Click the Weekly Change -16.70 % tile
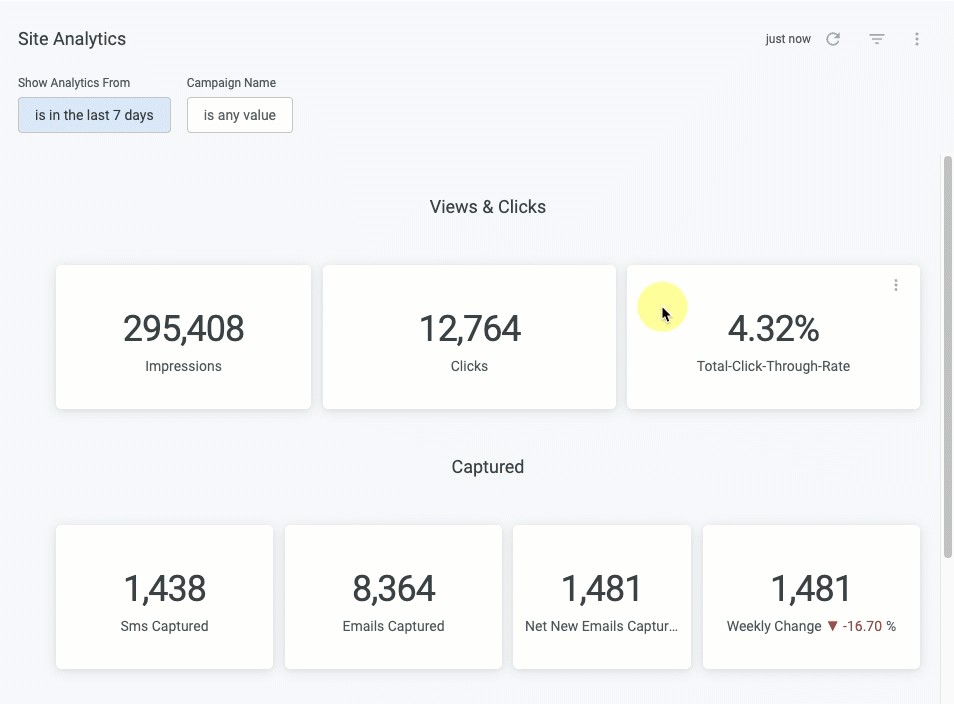 pos(811,597)
